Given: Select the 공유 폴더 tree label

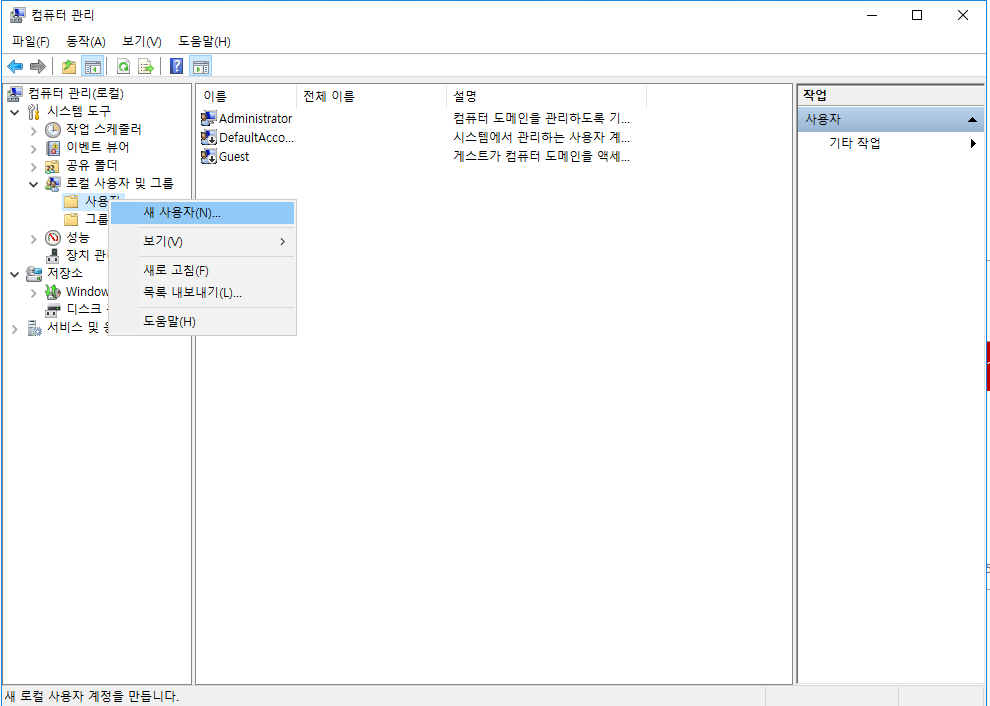Looking at the screenshot, I should (92, 165).
